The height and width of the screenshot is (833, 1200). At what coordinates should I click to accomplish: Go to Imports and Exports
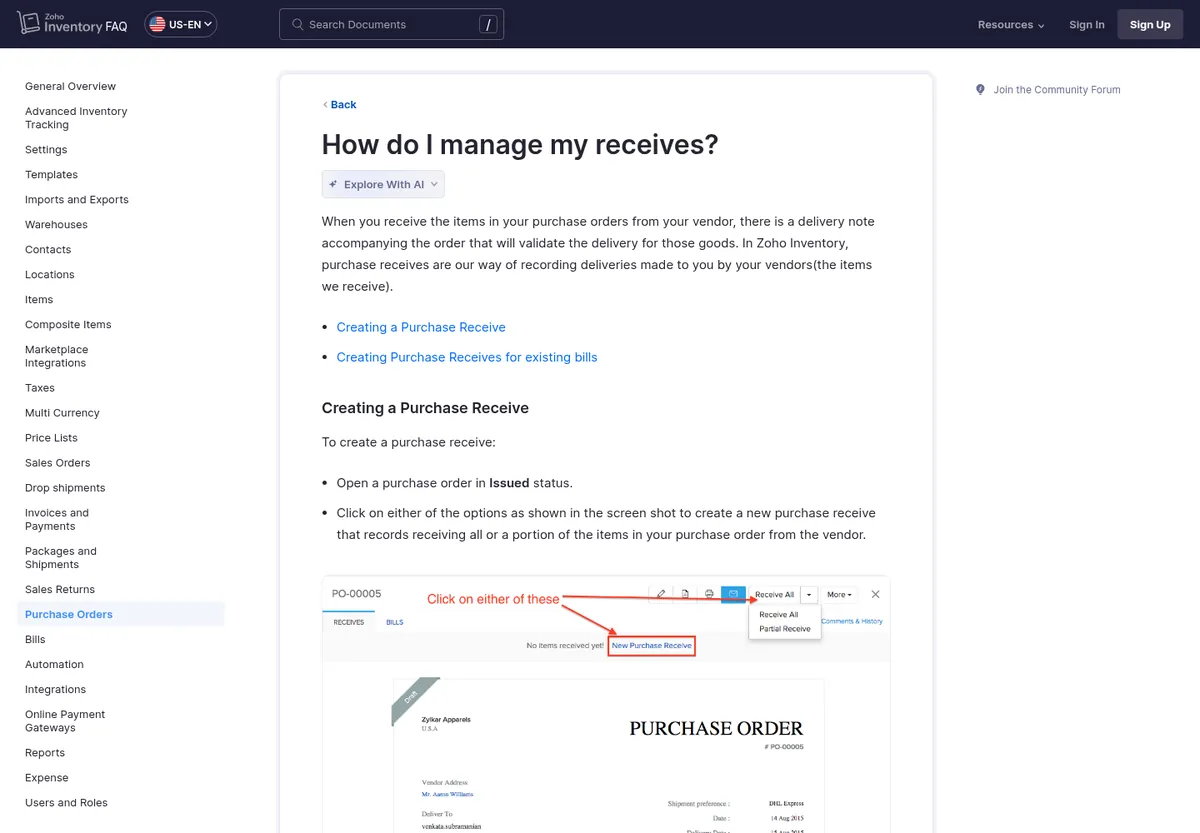coord(77,200)
